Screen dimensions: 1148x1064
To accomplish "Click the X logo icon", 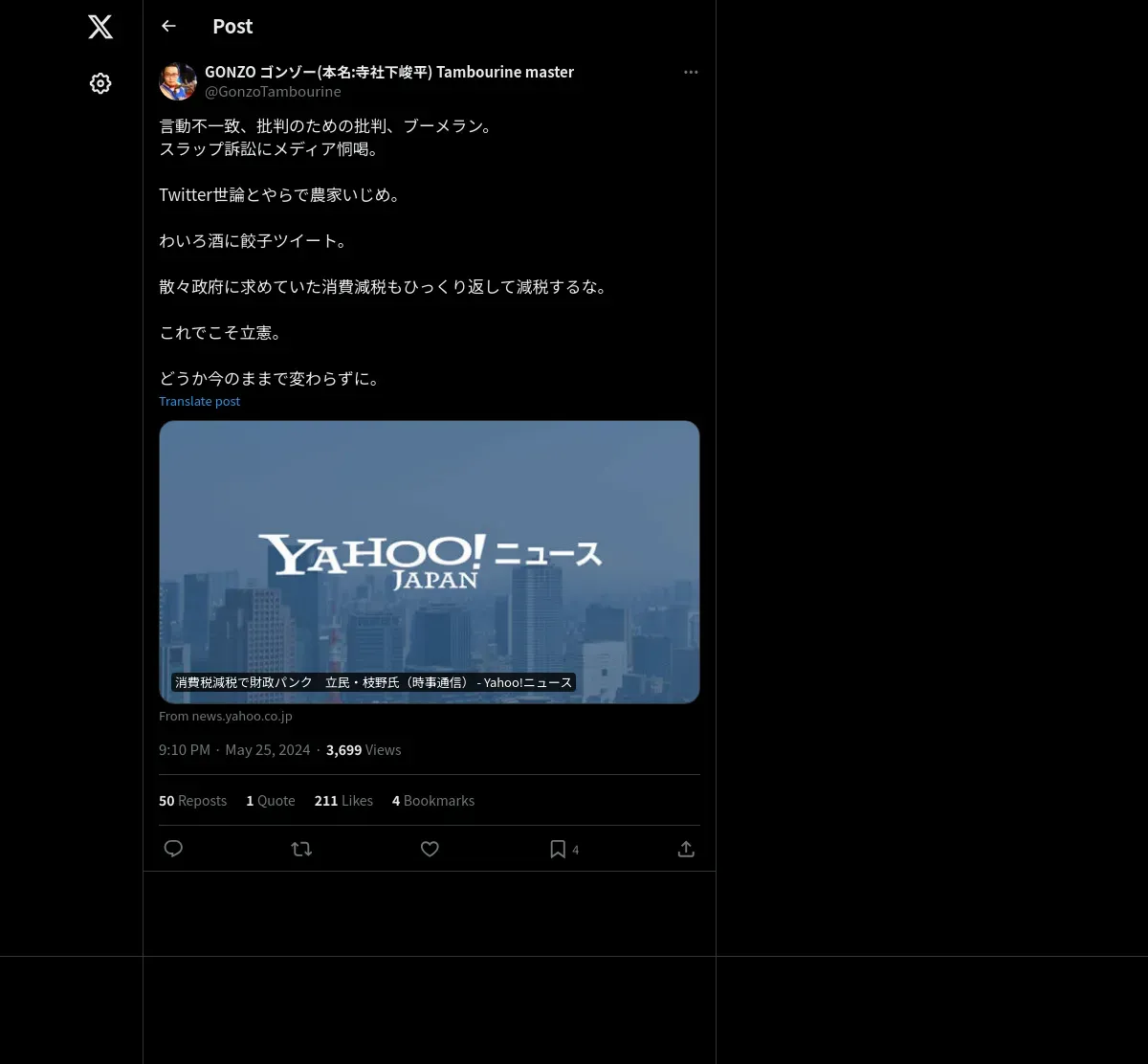I will click(x=100, y=27).
